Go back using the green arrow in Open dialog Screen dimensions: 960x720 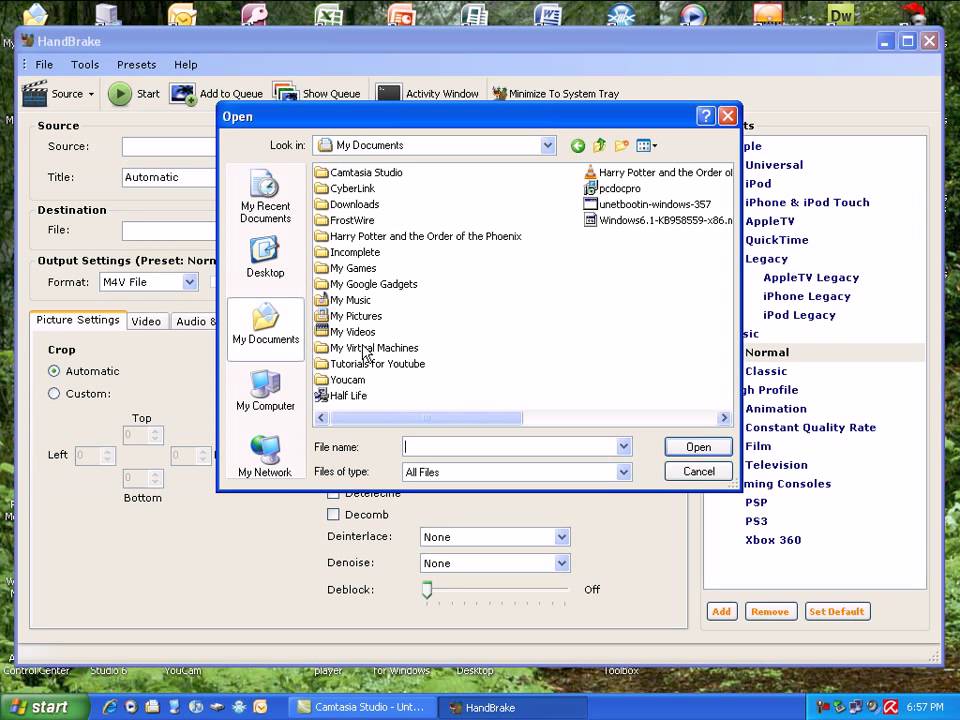pos(577,146)
